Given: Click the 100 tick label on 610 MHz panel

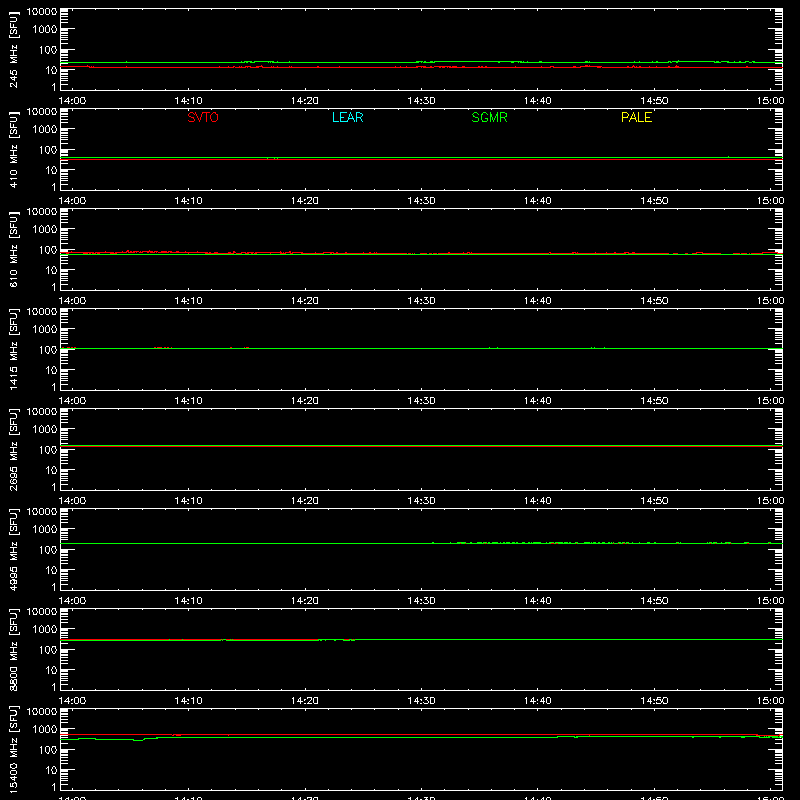Looking at the screenshot, I should click(48, 250).
